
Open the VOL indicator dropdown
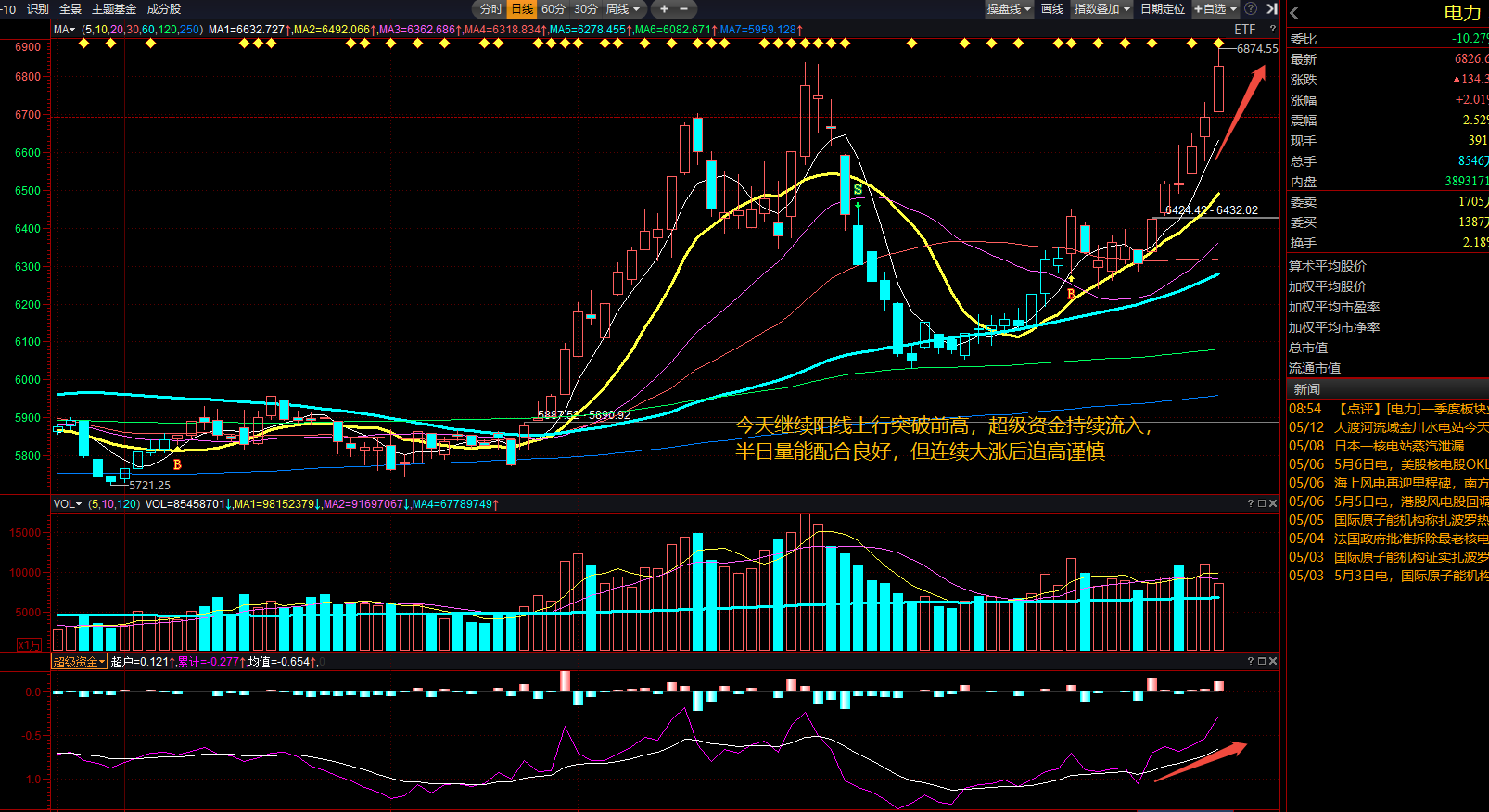[x=68, y=504]
